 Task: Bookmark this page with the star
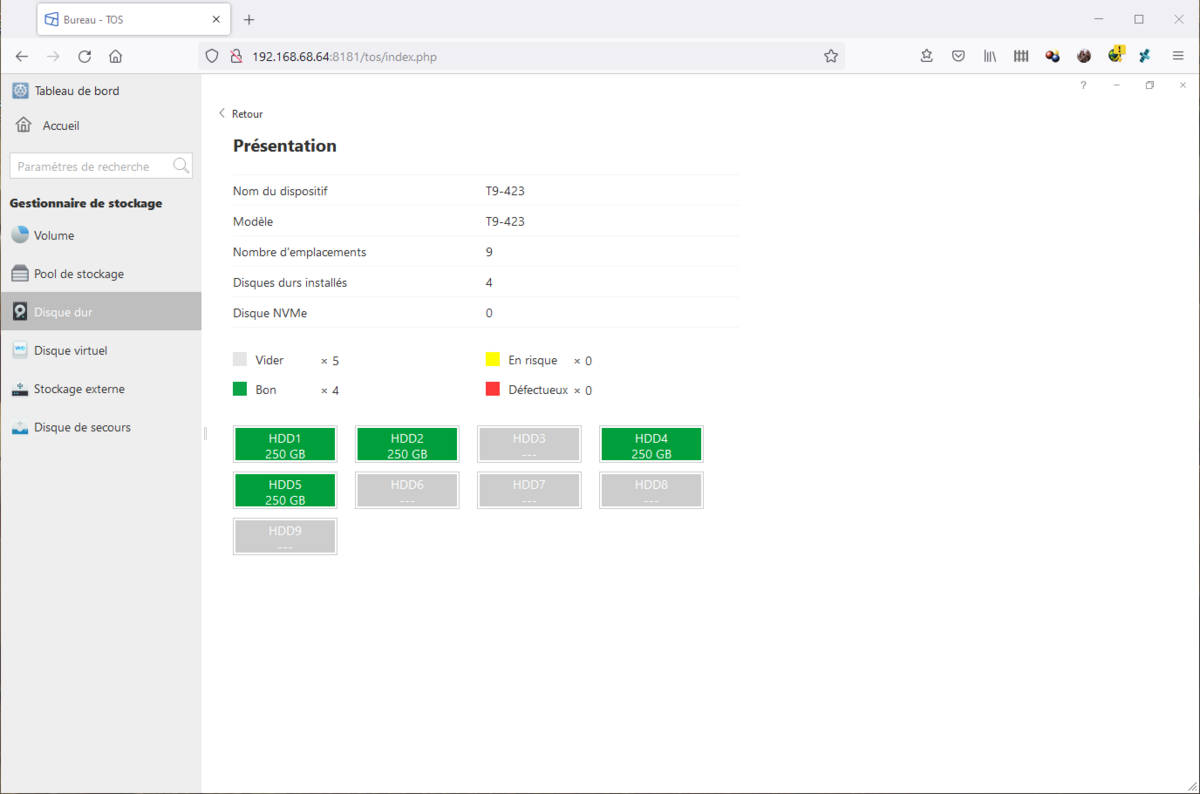pos(831,57)
